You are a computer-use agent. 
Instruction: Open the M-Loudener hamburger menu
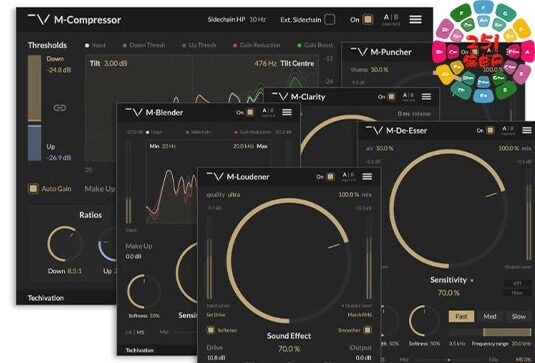[x=367, y=176]
